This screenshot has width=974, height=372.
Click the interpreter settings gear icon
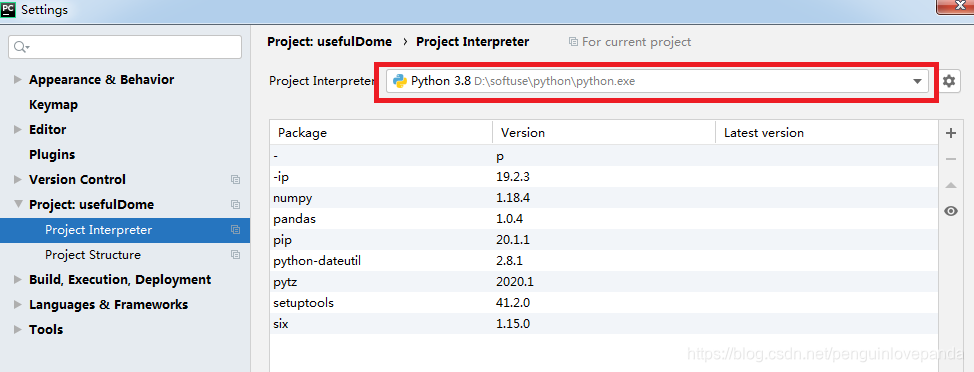[x=948, y=81]
